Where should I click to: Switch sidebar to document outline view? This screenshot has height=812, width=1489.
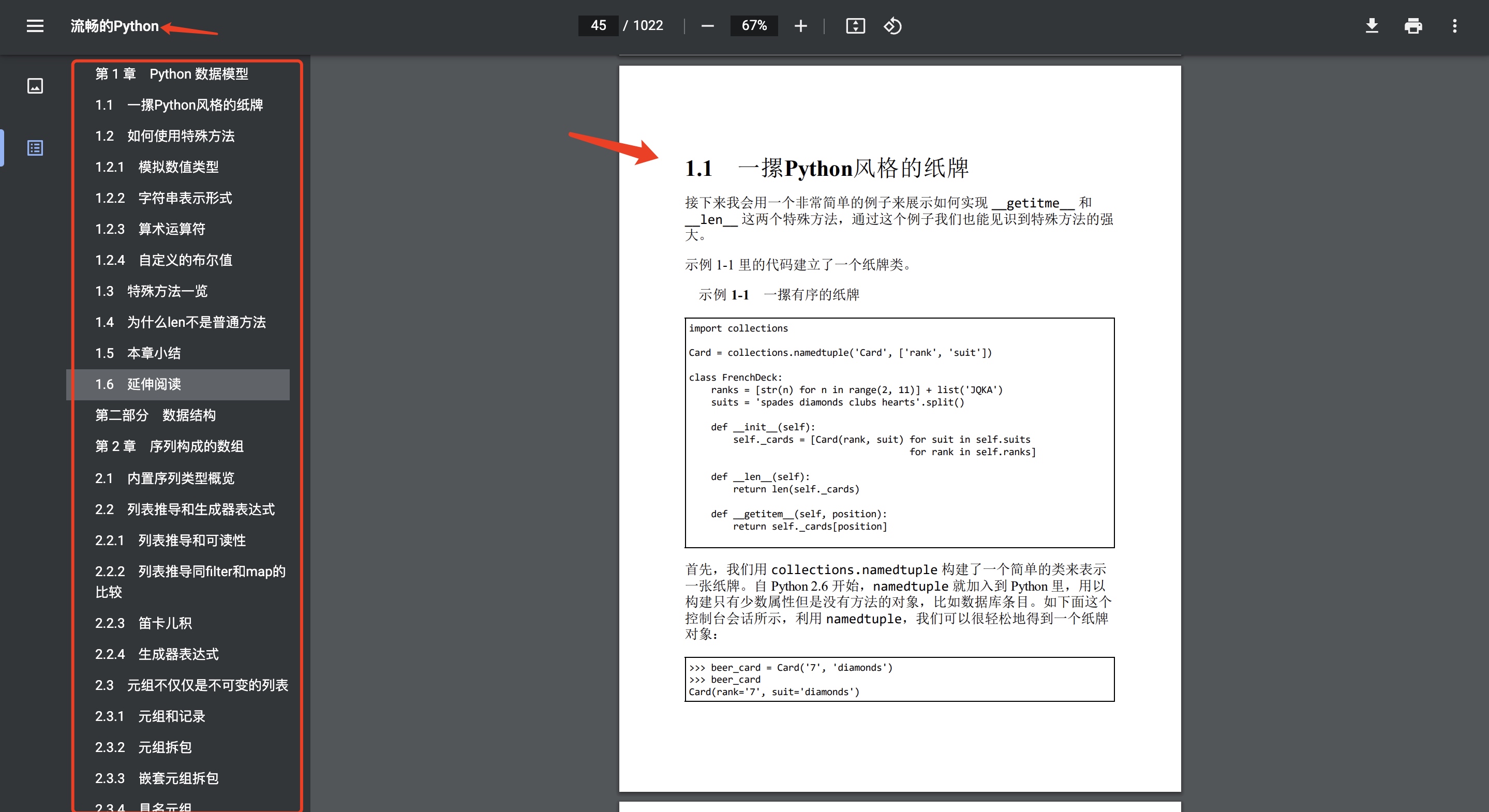pyautogui.click(x=35, y=148)
